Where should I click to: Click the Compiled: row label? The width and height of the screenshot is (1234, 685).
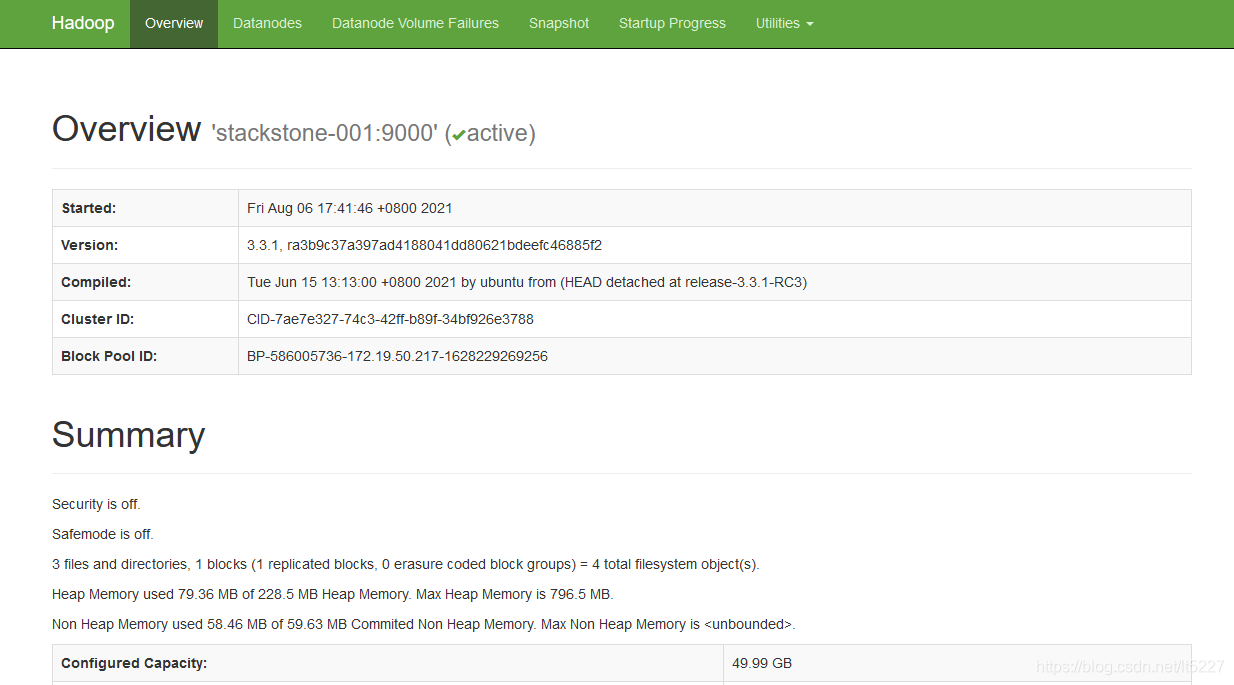pos(96,282)
